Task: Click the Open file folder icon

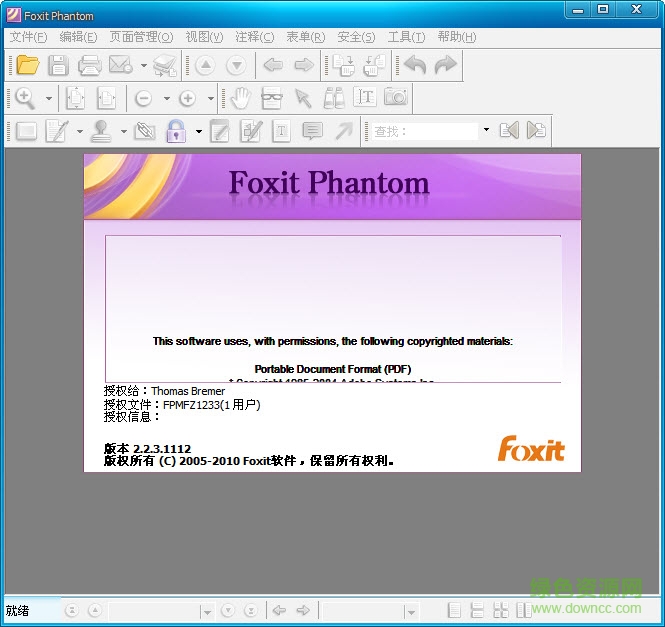Action: tap(27, 66)
